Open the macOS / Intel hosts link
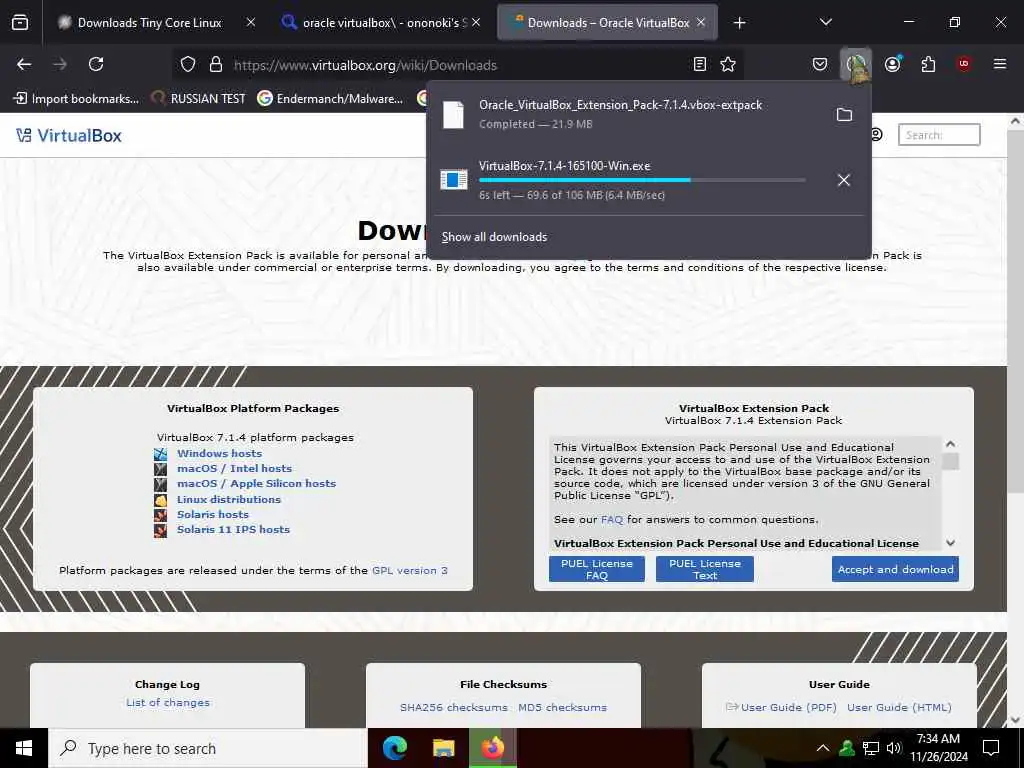This screenshot has width=1024, height=768. [x=234, y=468]
